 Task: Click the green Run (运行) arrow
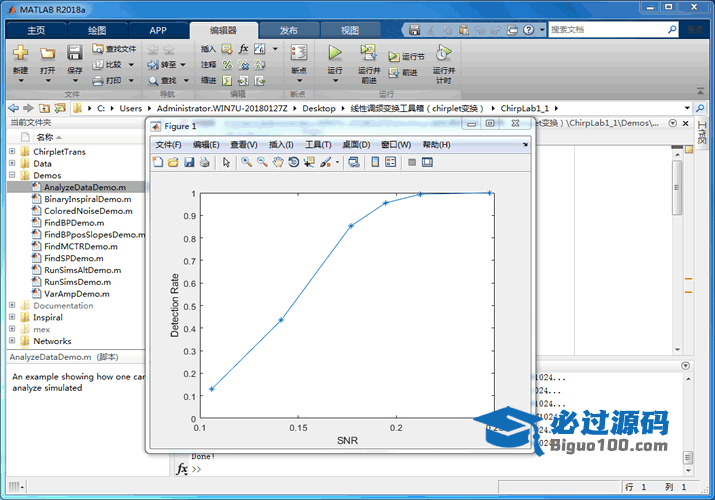(x=335, y=53)
